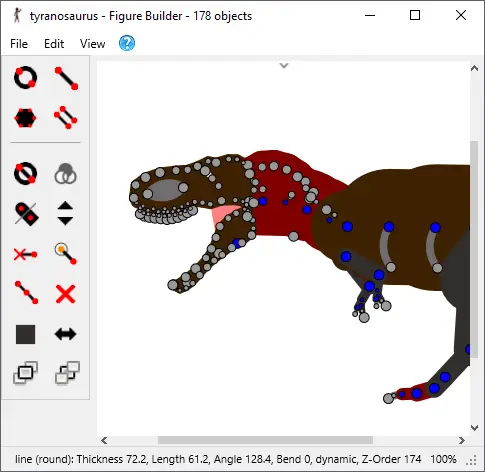The image size is (485, 472).
Task: Click the blue help question mark button
Action: pyautogui.click(x=127, y=43)
